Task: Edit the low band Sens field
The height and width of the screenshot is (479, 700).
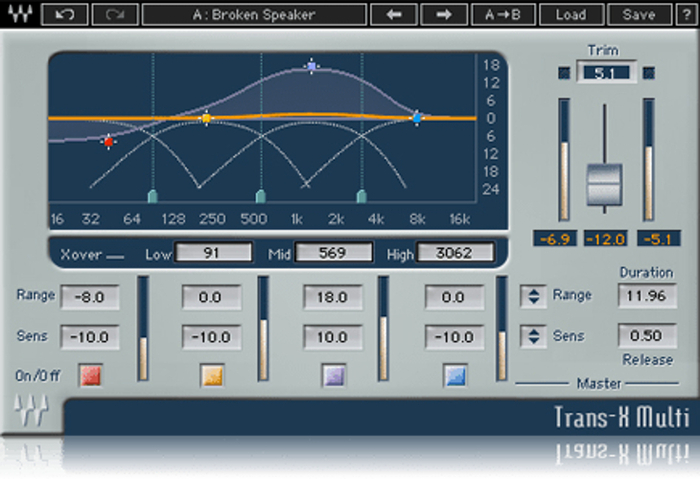Action: click(90, 337)
